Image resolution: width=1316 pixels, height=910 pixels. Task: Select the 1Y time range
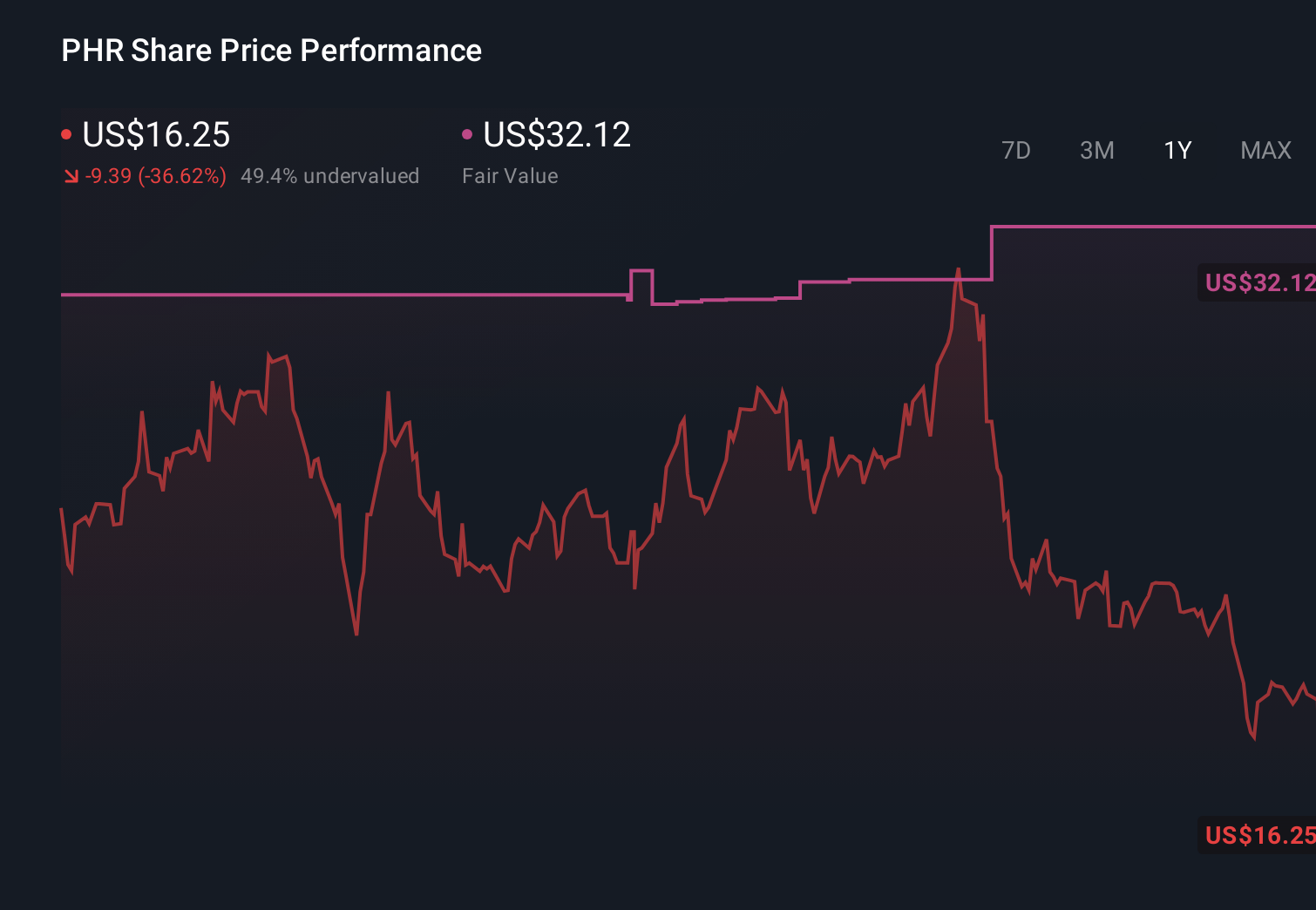[1177, 150]
